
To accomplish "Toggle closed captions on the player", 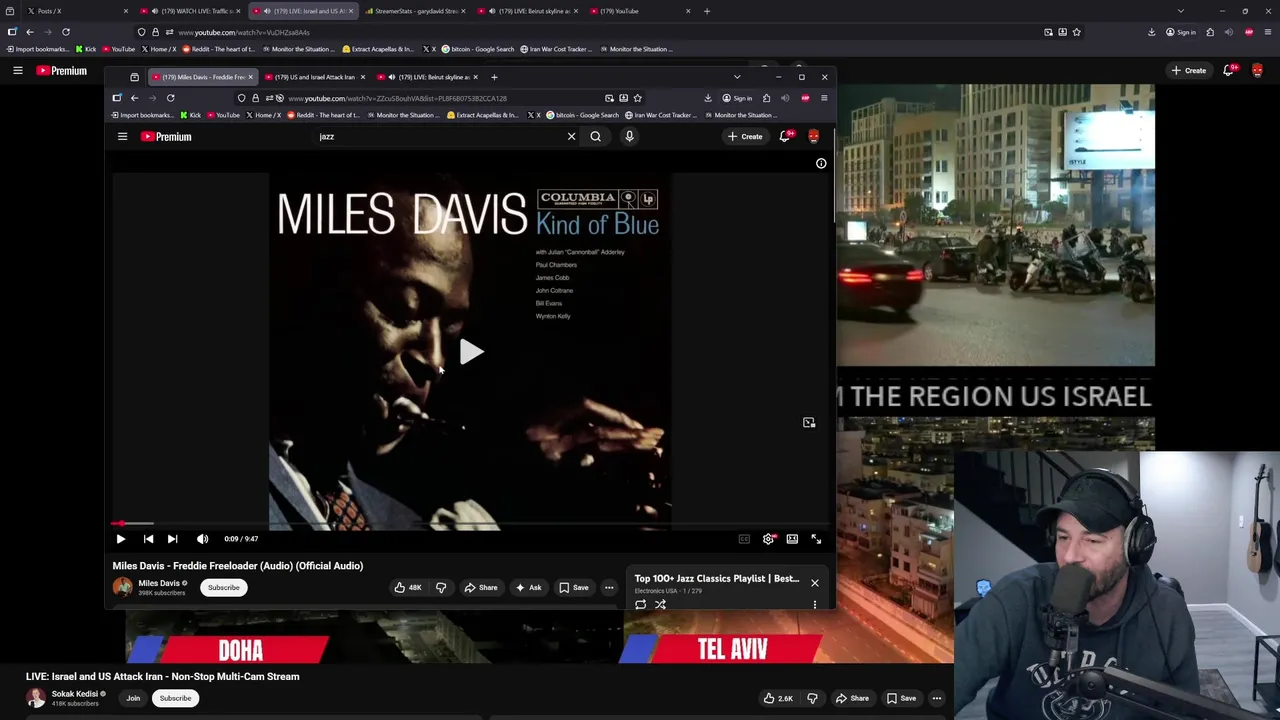I will tap(744, 539).
